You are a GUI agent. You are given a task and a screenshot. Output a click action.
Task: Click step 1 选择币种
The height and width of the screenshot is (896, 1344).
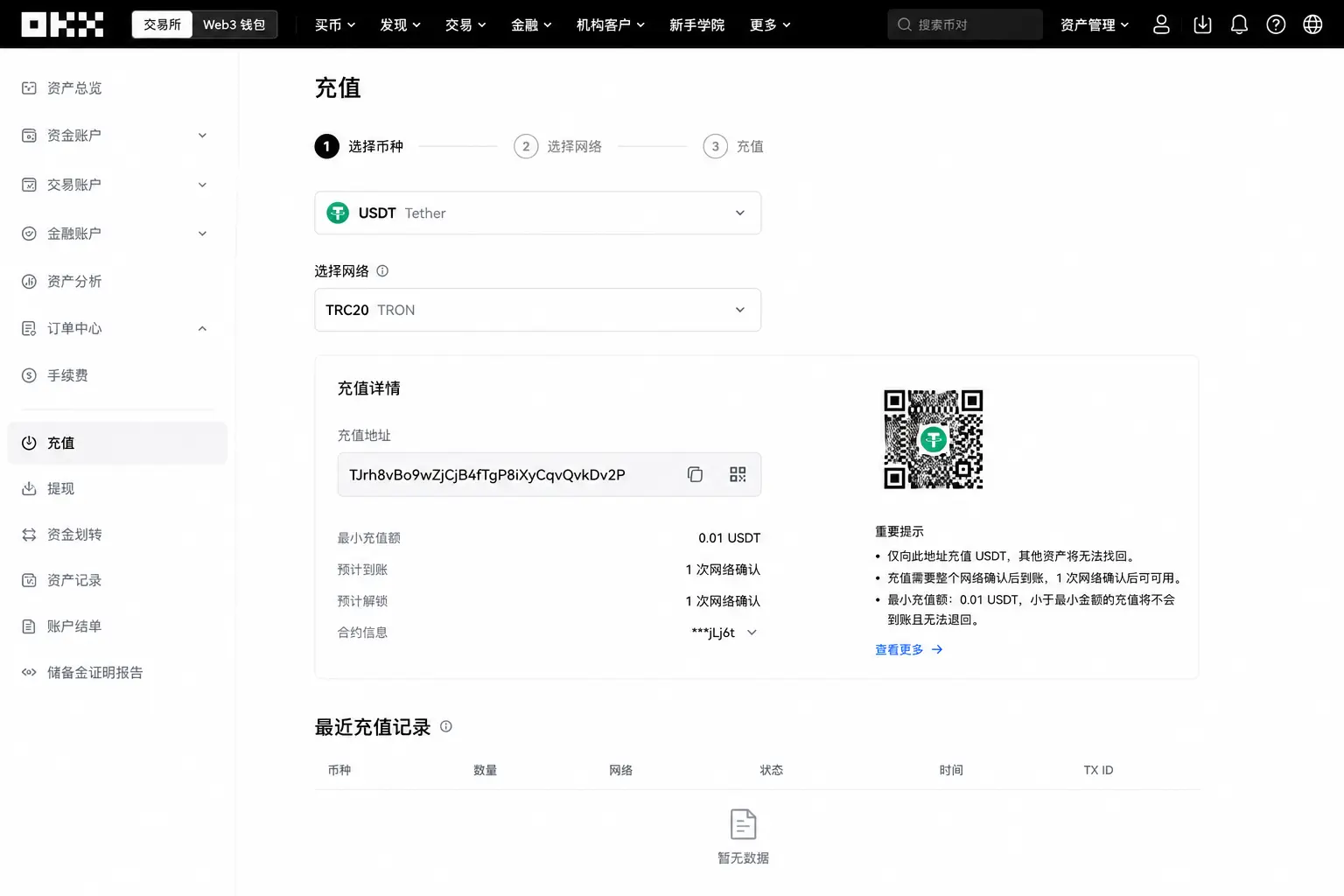click(360, 146)
